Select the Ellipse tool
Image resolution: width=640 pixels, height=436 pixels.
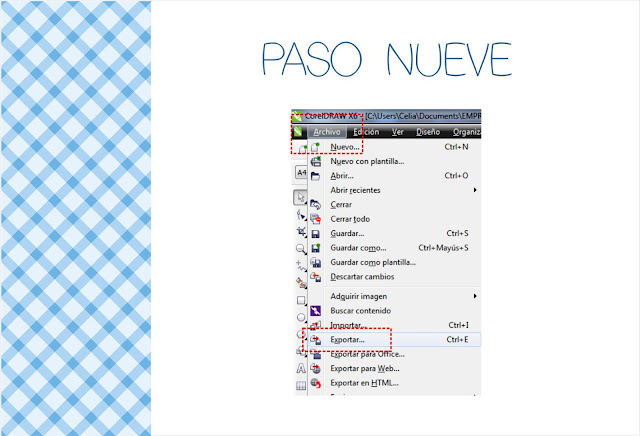click(x=301, y=317)
